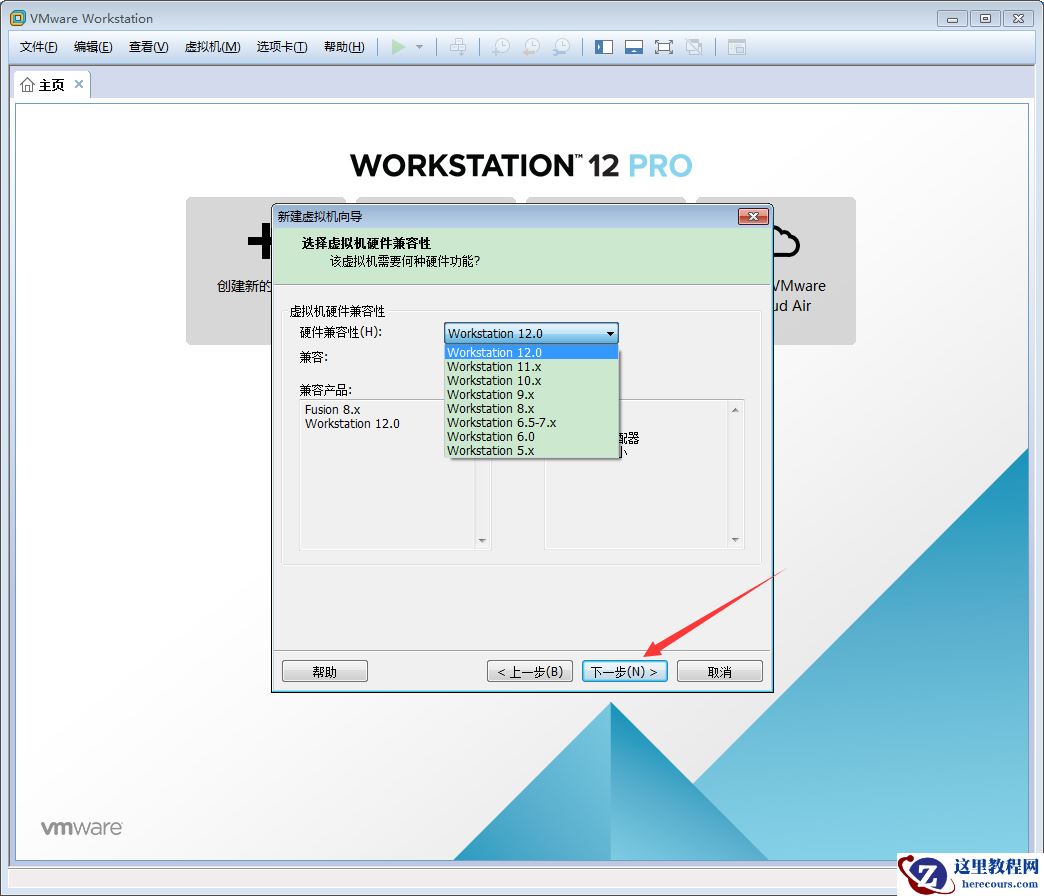Select the Take Snapshot toolbar icon
Viewport: 1044px width, 896px height.
pos(500,46)
